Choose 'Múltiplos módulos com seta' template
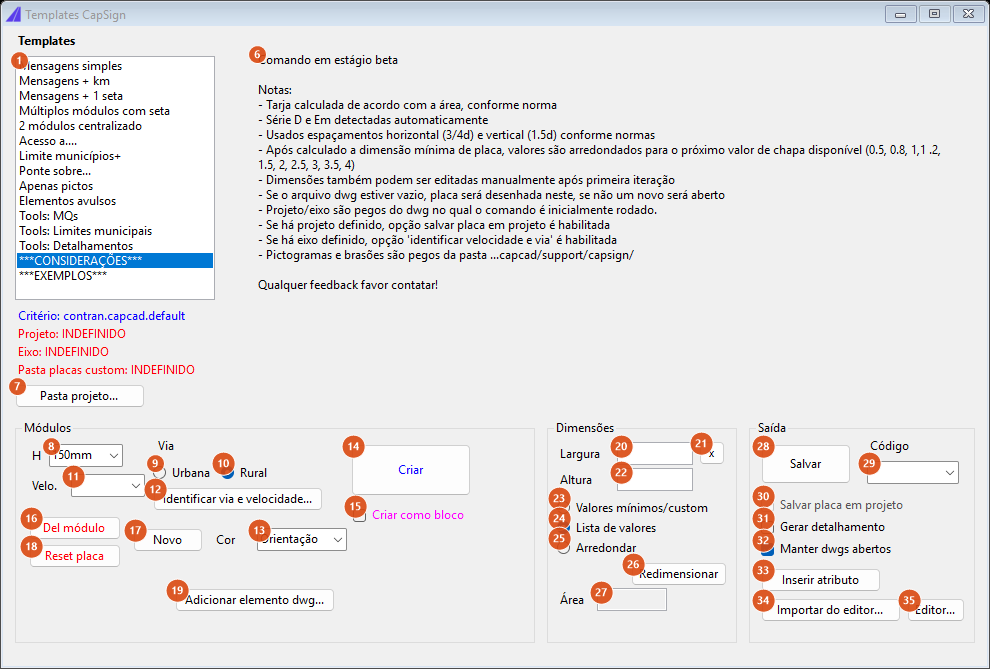 [115, 111]
